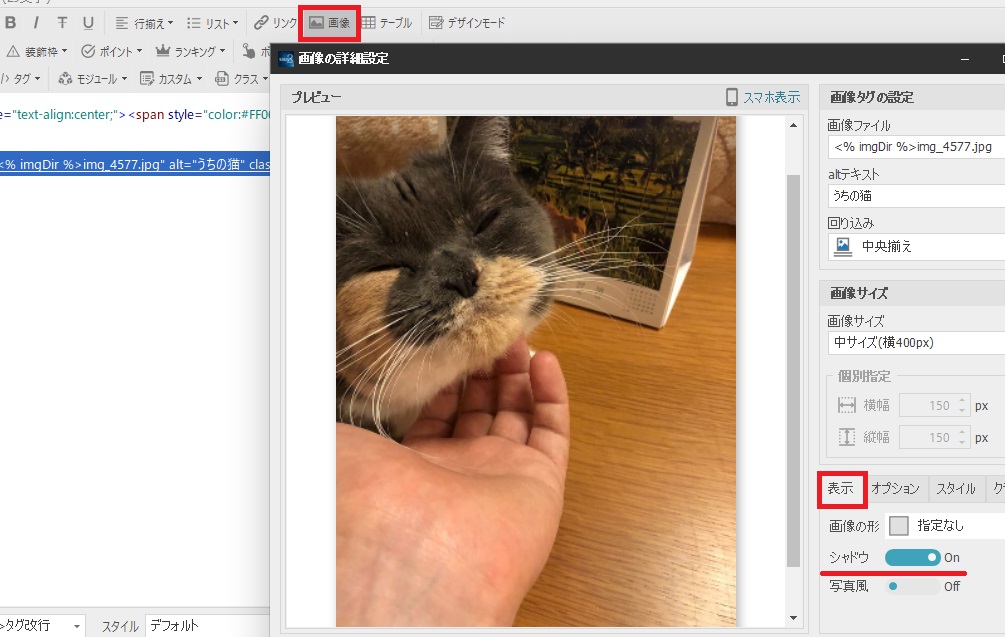Click the 縦幅 height stepper arrows

962,438
